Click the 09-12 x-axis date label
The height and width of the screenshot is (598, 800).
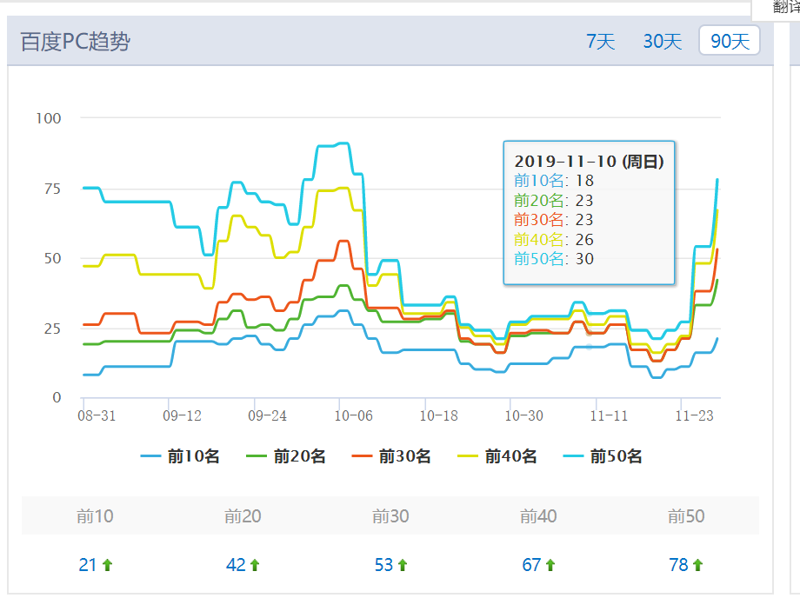point(182,416)
